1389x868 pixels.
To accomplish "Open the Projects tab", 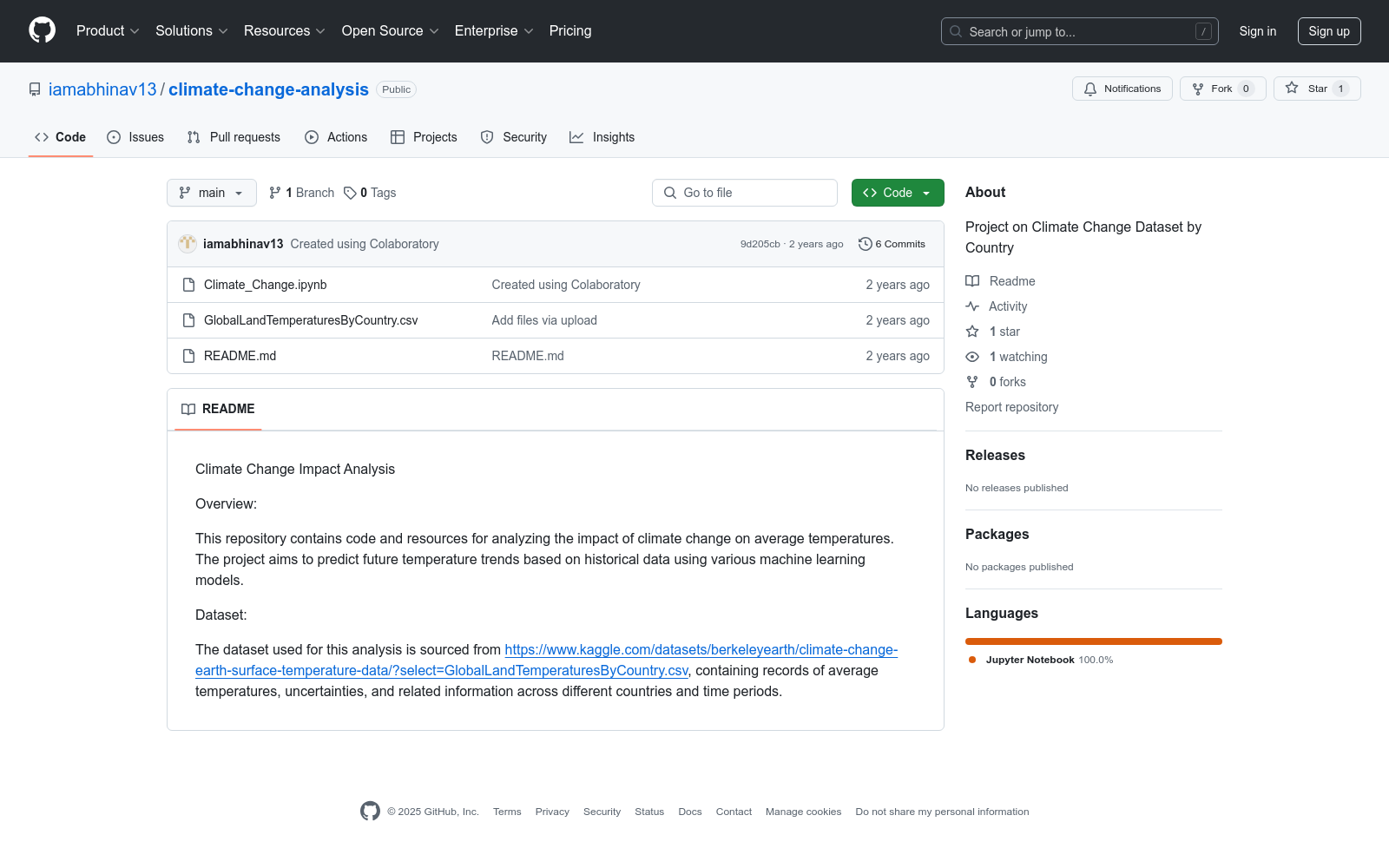I will tap(424, 137).
